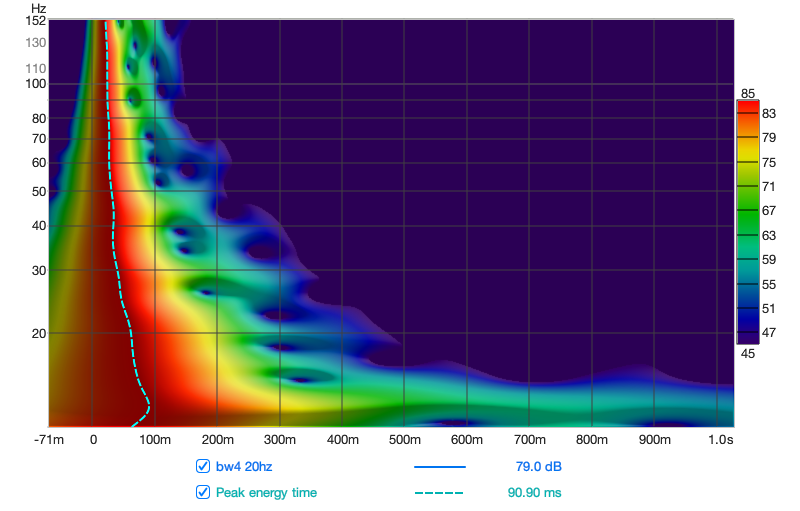The image size is (800, 511).
Task: Click the 45 lower limit of colour scale
Action: [748, 353]
